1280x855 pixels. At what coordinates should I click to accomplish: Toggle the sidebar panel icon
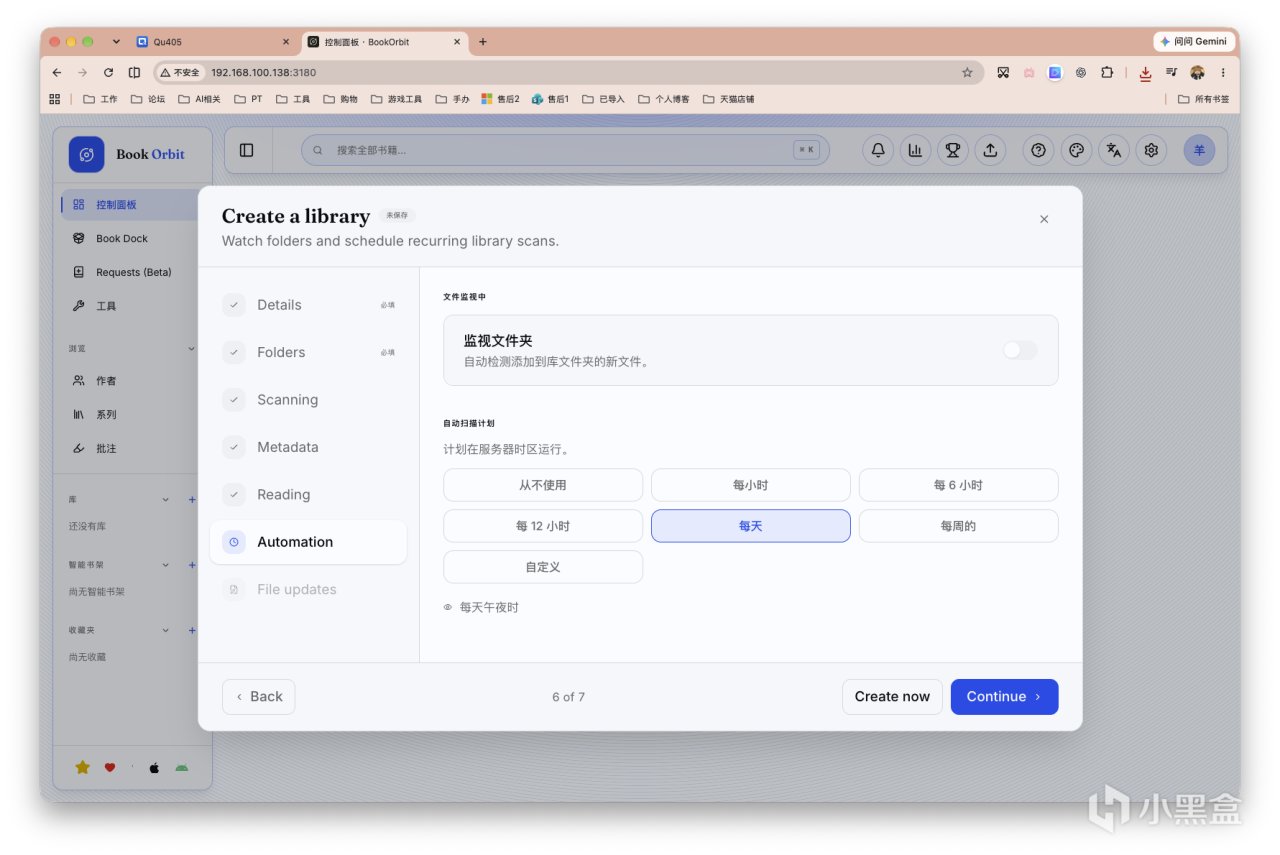point(247,150)
